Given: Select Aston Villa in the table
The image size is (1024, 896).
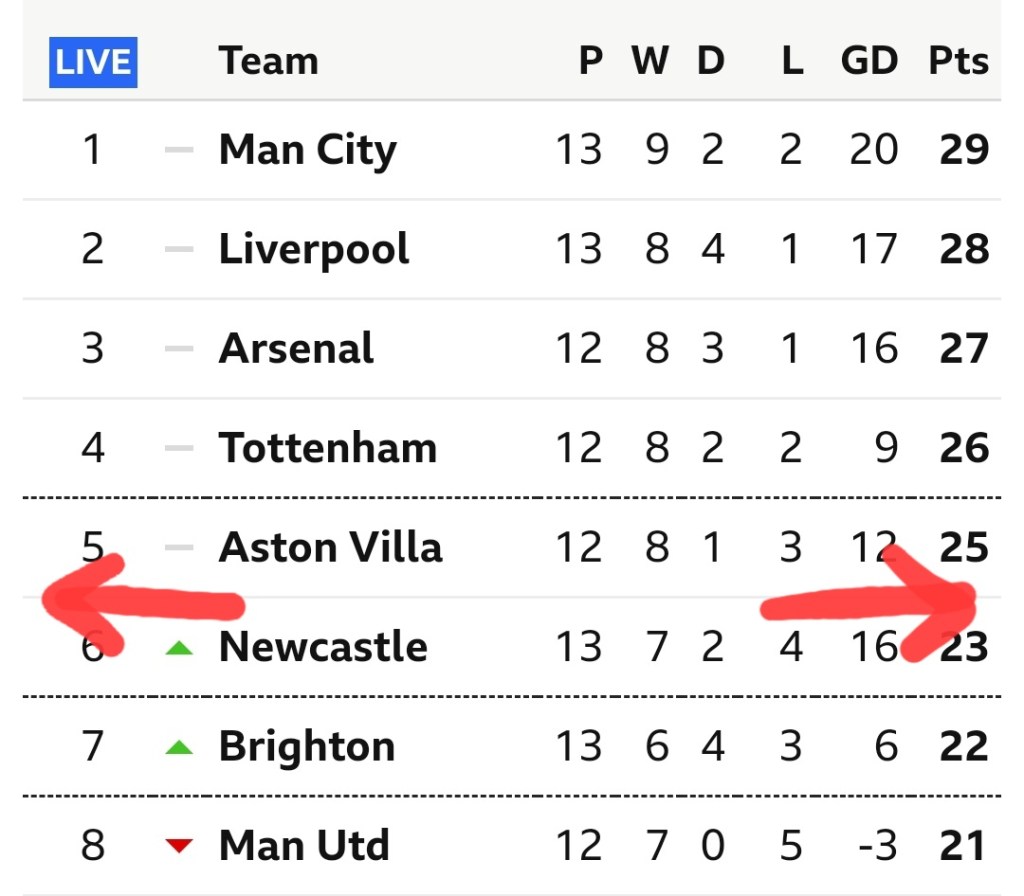Looking at the screenshot, I should point(330,547).
